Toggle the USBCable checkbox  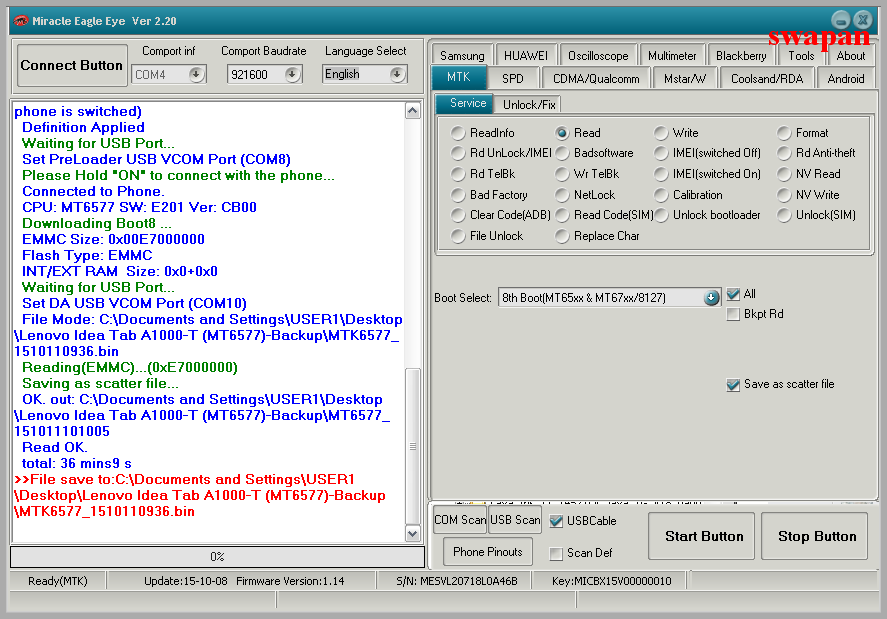pos(556,521)
